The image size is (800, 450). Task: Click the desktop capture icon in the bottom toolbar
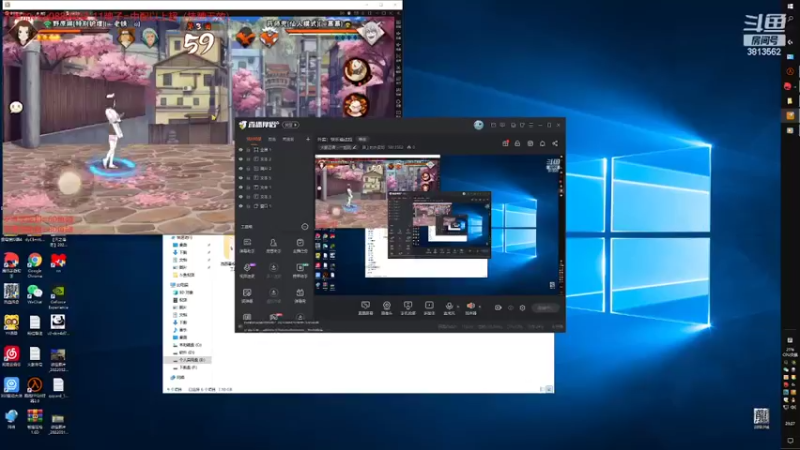[365, 307]
